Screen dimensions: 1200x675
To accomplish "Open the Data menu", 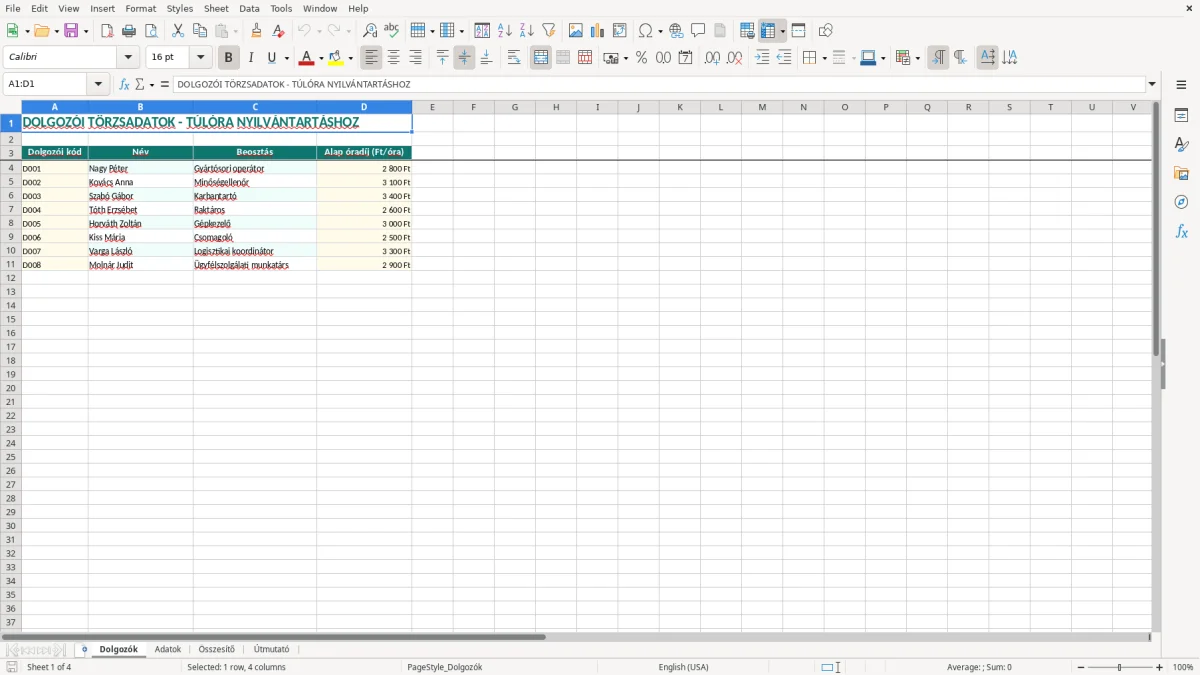I will (x=249, y=8).
